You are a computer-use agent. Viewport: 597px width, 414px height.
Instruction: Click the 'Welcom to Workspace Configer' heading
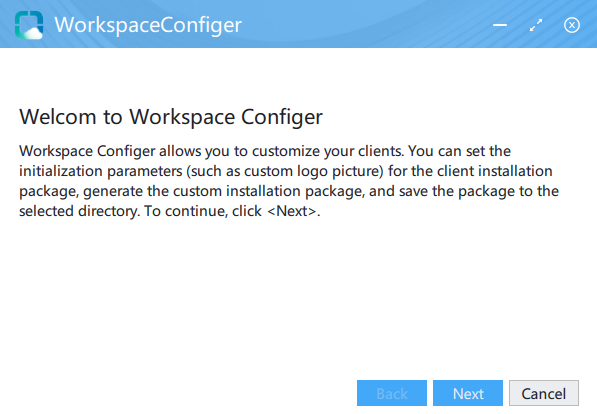(x=171, y=117)
